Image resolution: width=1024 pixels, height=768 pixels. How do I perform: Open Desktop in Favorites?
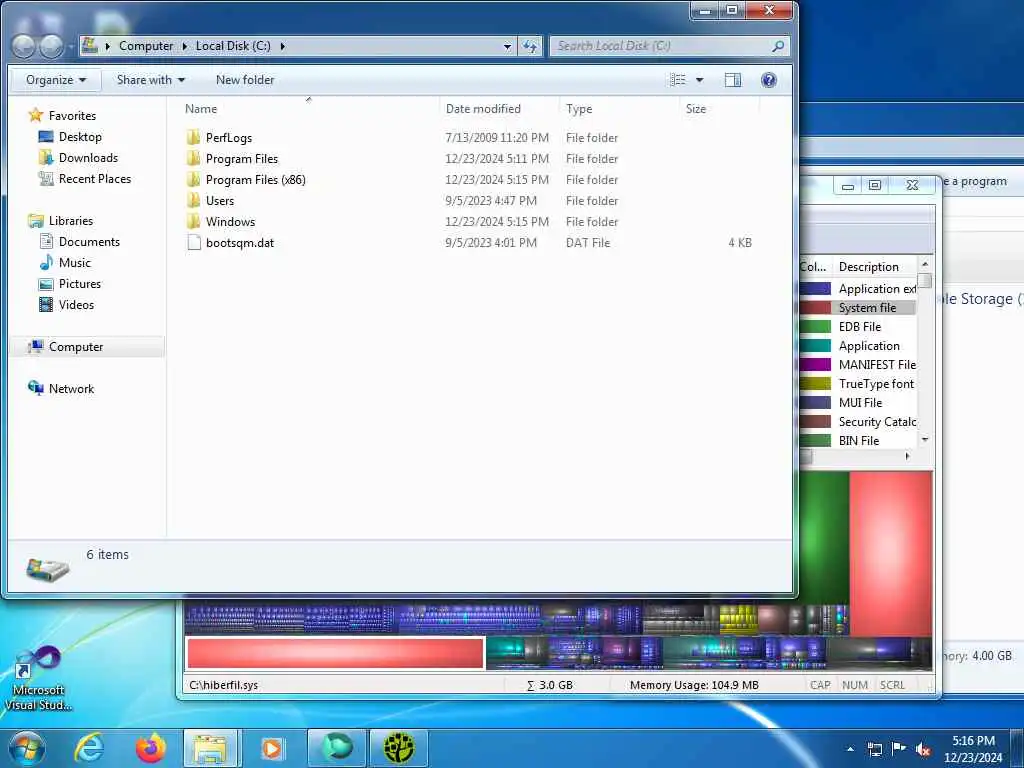(80, 136)
